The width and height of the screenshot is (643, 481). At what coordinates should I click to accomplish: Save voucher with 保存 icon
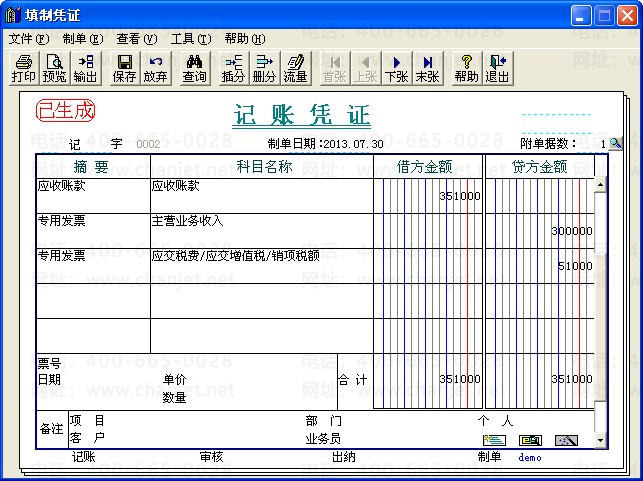point(125,68)
